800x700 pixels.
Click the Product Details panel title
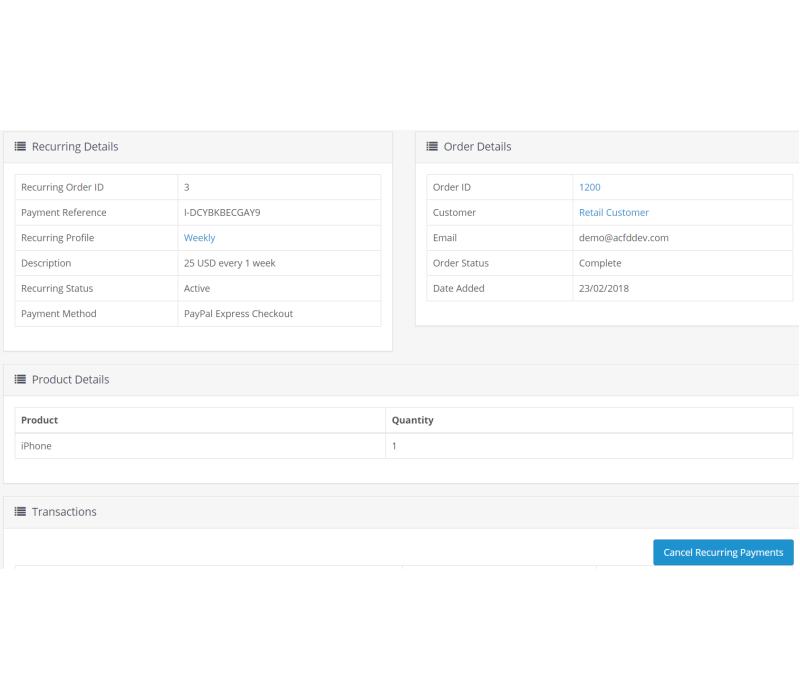pyautogui.click(x=70, y=380)
